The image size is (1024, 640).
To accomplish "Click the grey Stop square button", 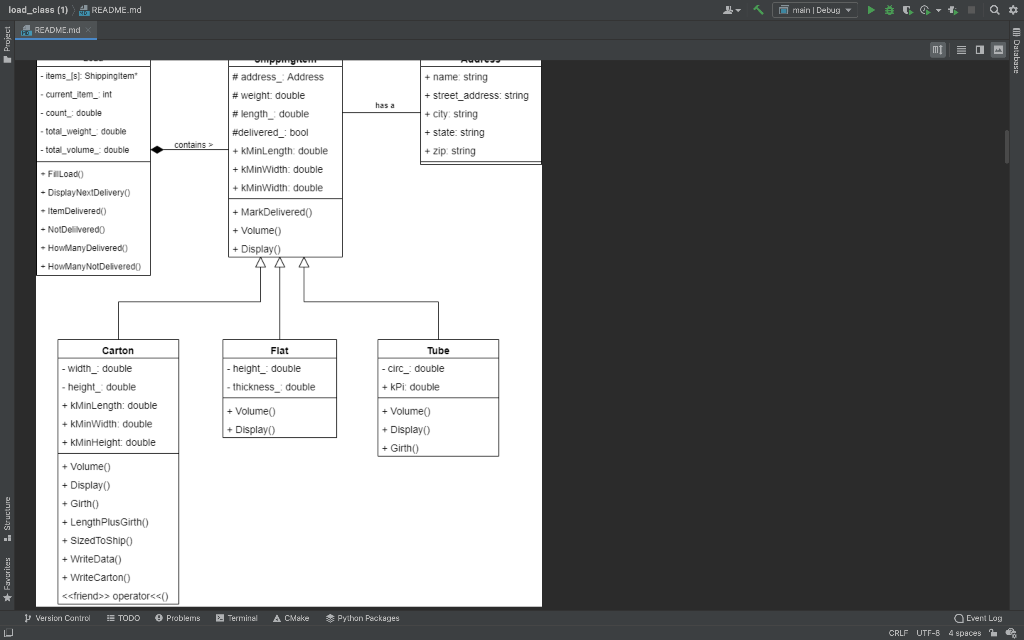I will point(971,10).
